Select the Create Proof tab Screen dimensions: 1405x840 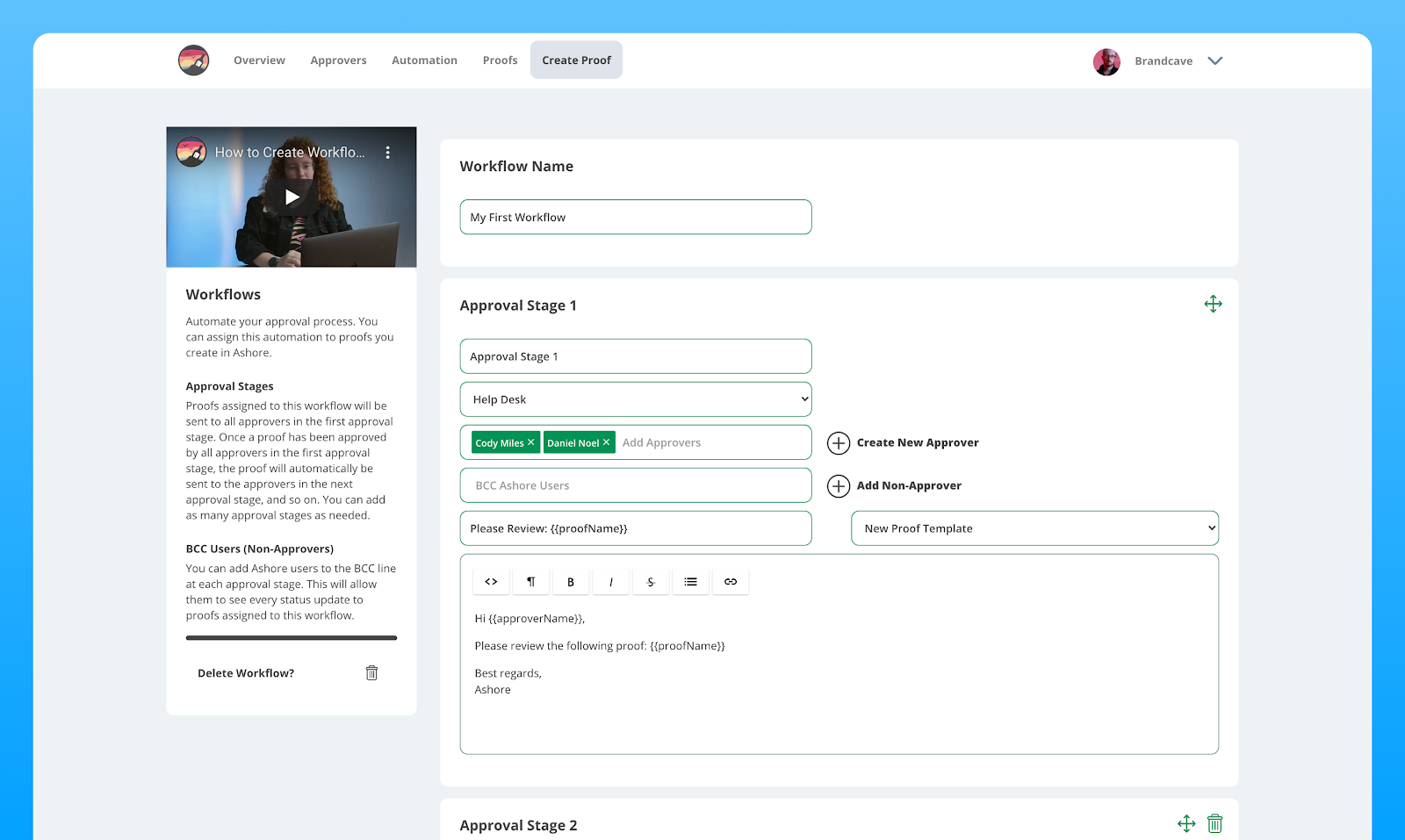pyautogui.click(x=576, y=60)
